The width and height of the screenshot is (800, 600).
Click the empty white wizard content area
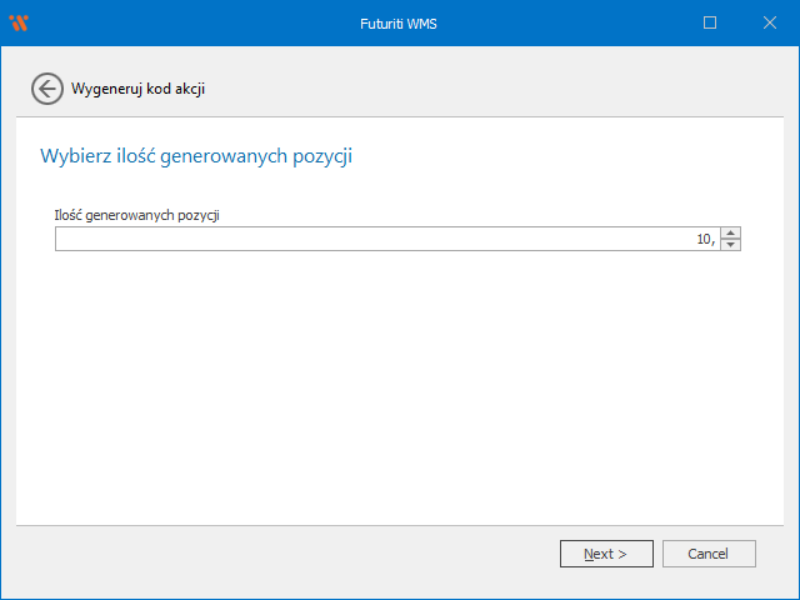[400, 390]
